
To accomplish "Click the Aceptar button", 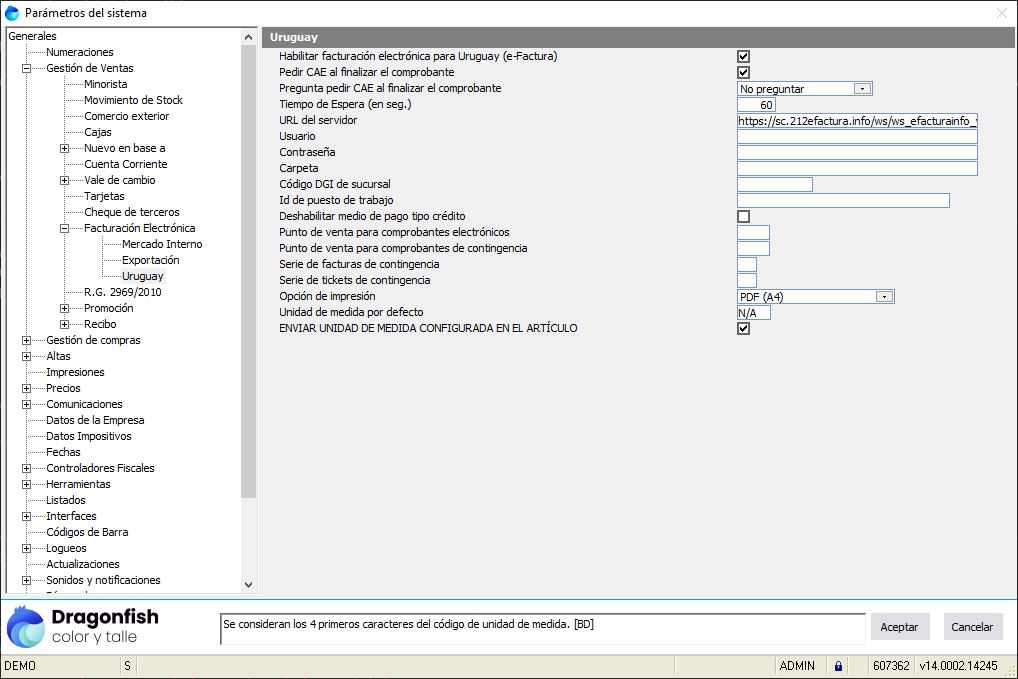I will 899,626.
